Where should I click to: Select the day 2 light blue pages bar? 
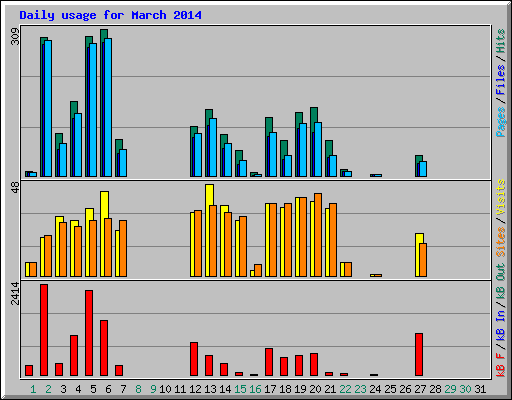coord(48,108)
